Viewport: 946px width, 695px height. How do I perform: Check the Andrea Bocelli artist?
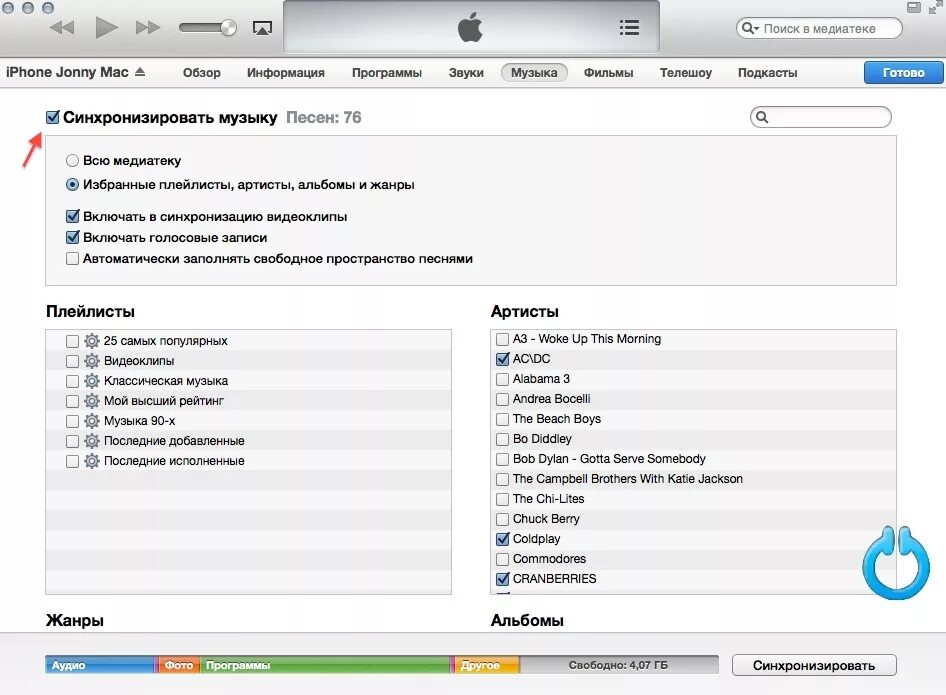pyautogui.click(x=502, y=399)
